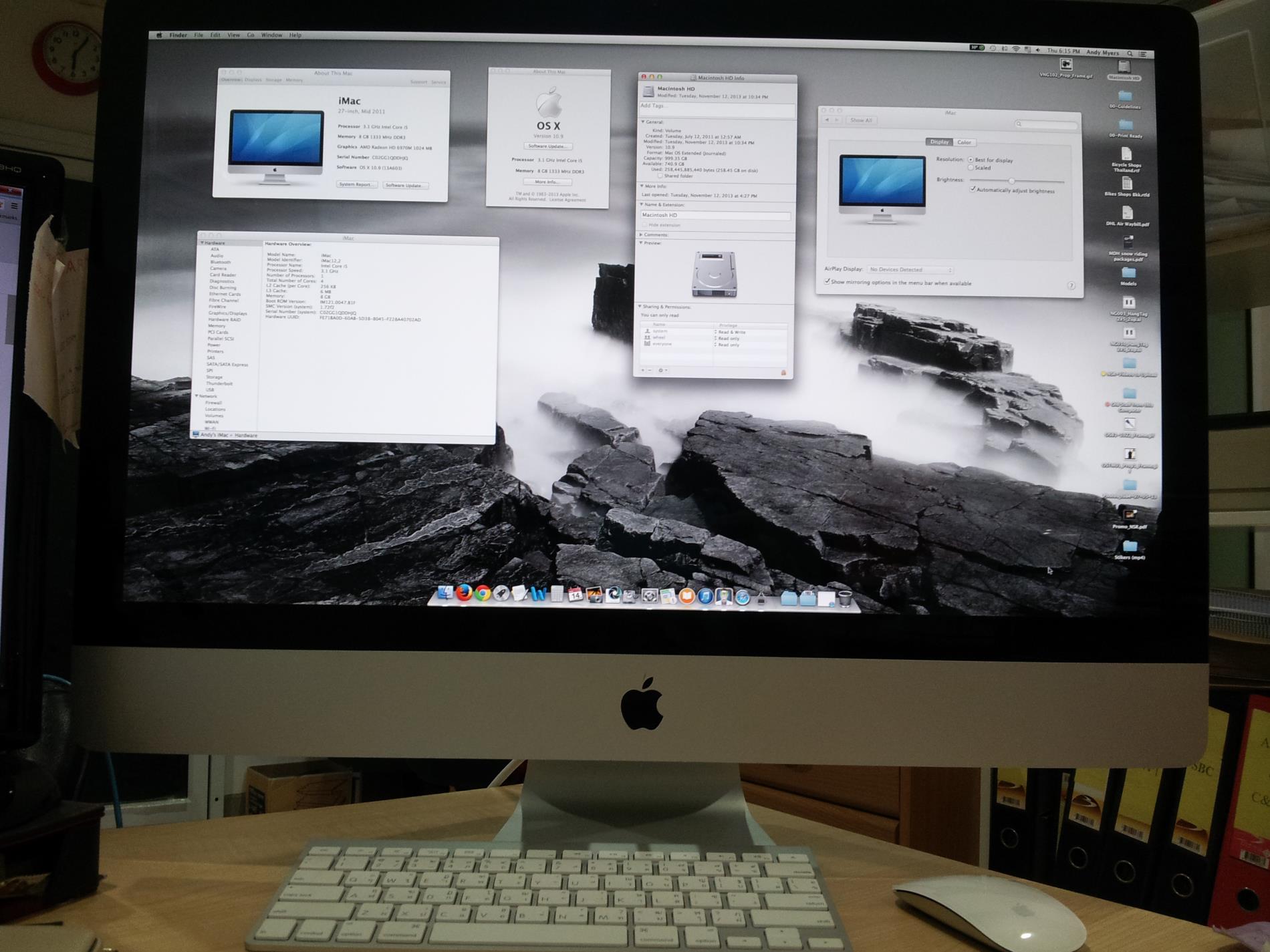The image size is (1270, 952).
Task: Select Models folder on desktop
Action: coord(1128,276)
